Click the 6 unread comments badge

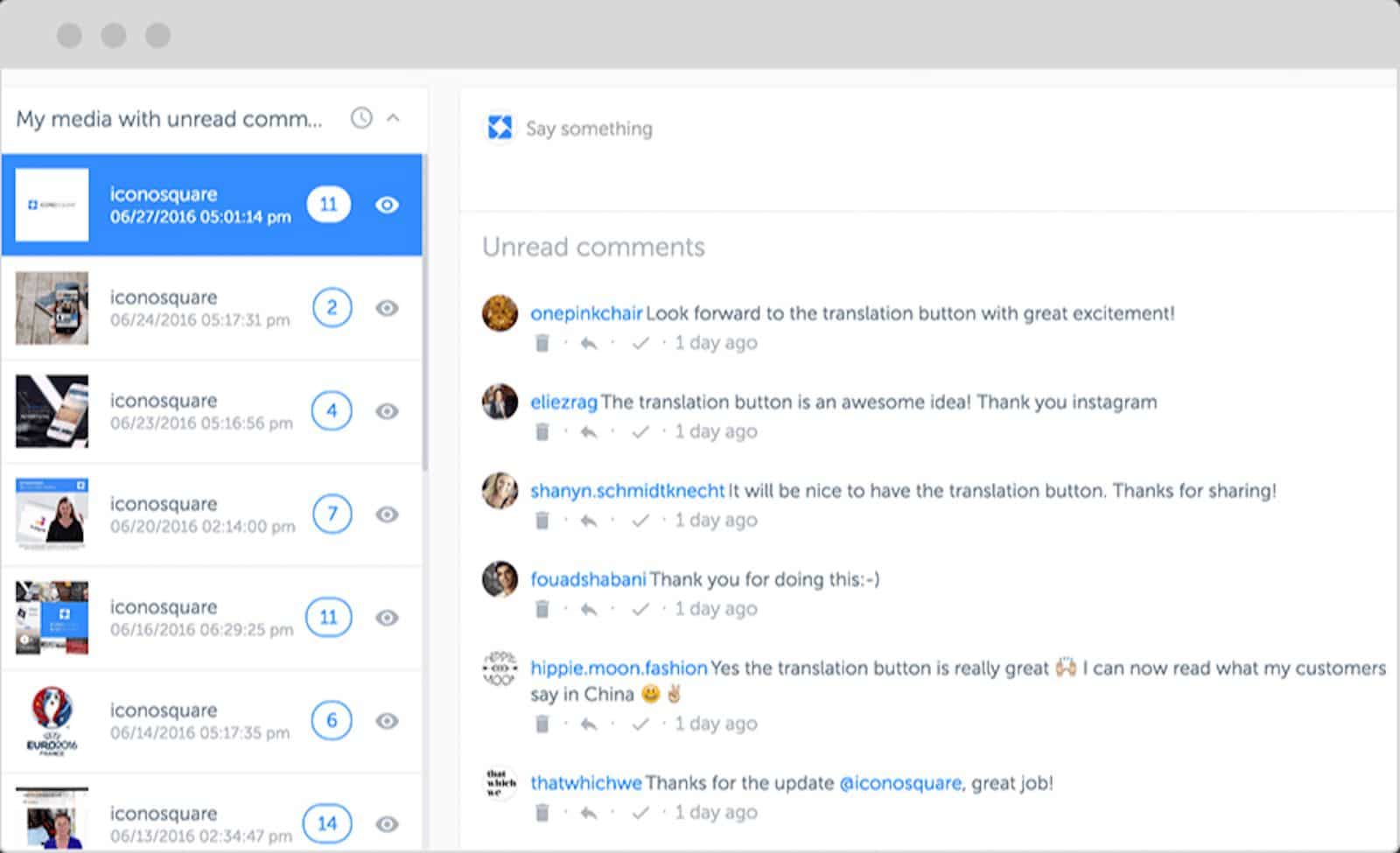point(332,721)
